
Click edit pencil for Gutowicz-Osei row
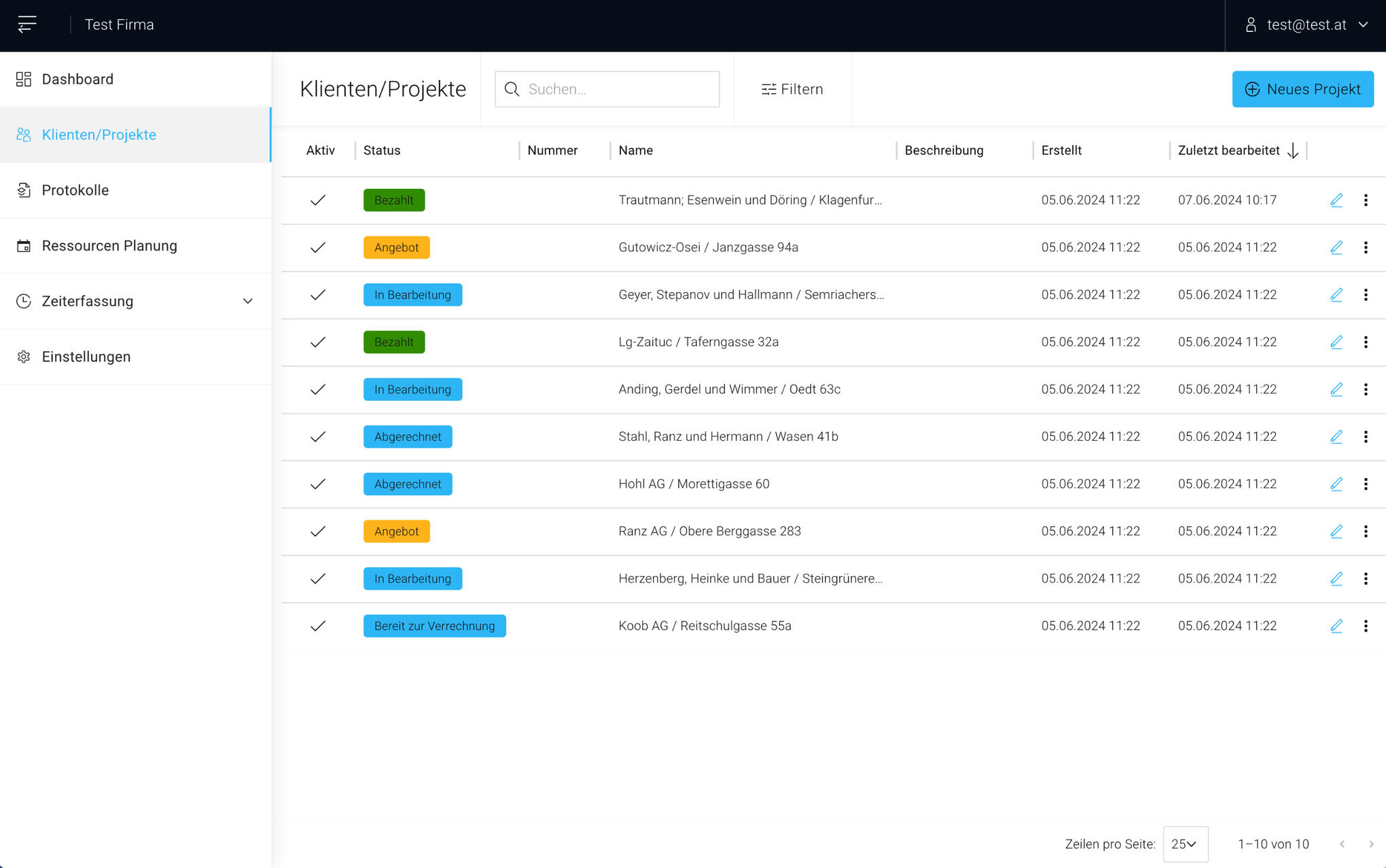[1336, 247]
